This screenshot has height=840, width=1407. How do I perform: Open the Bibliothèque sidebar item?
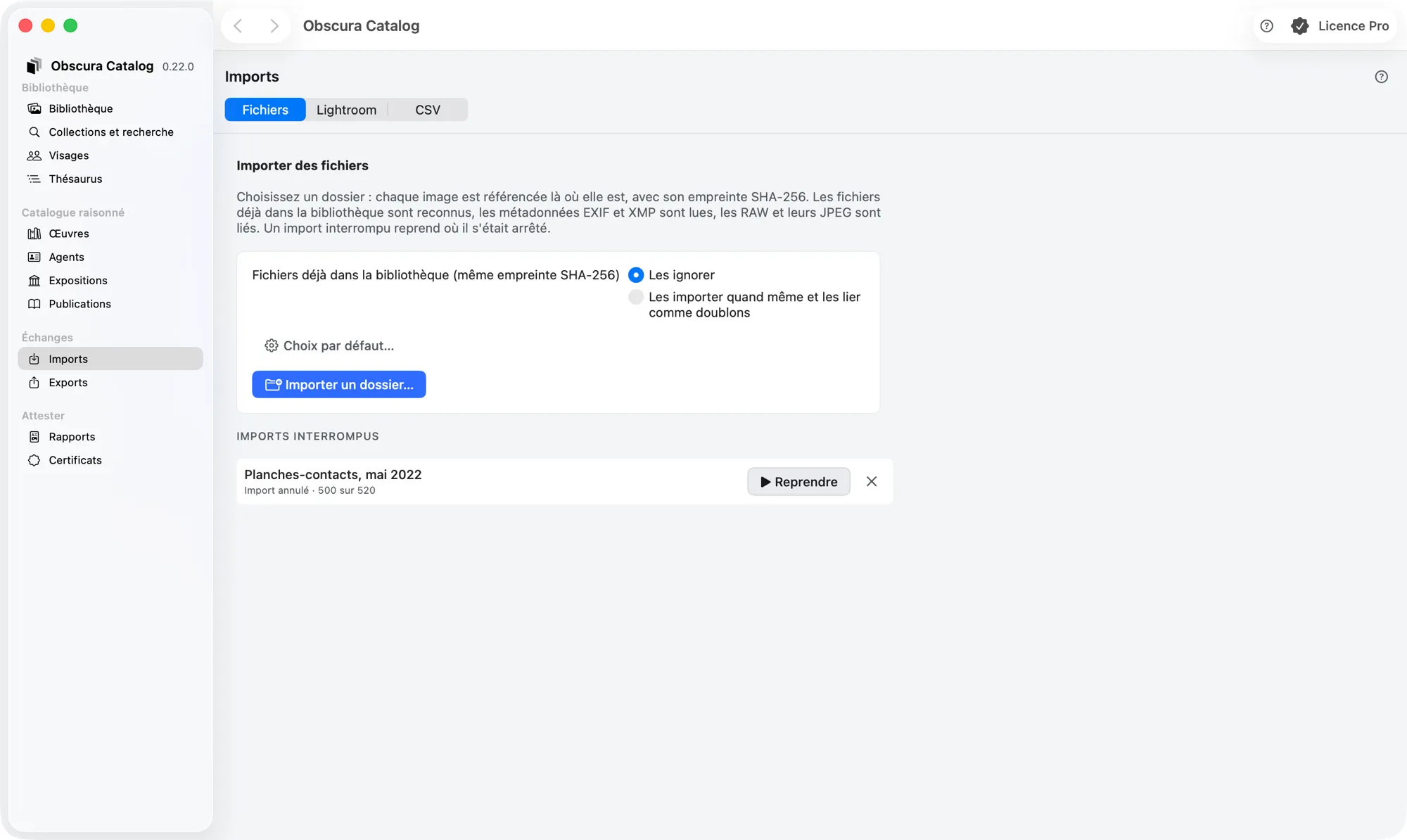coord(110,108)
